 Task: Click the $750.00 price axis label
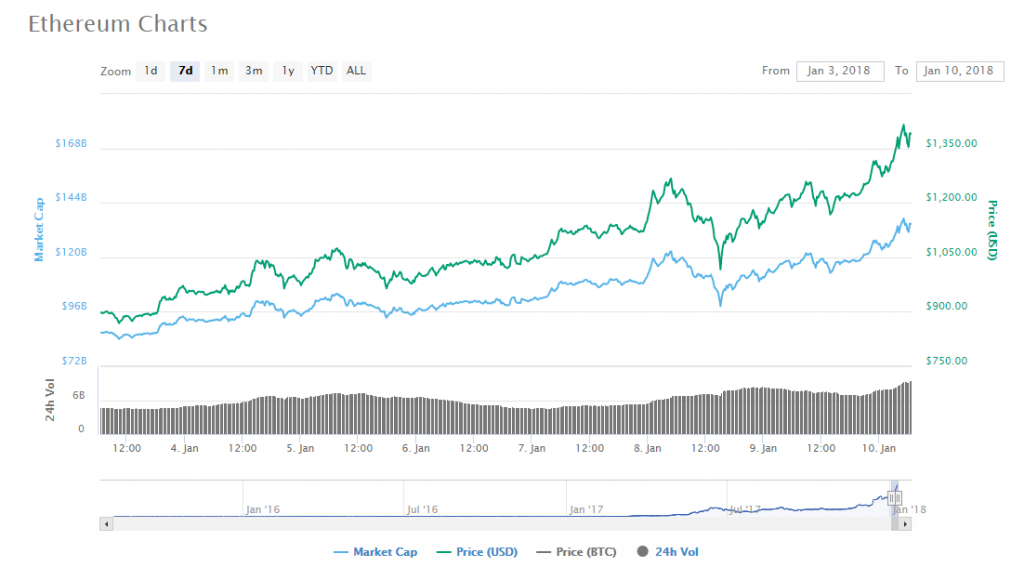pos(946,361)
